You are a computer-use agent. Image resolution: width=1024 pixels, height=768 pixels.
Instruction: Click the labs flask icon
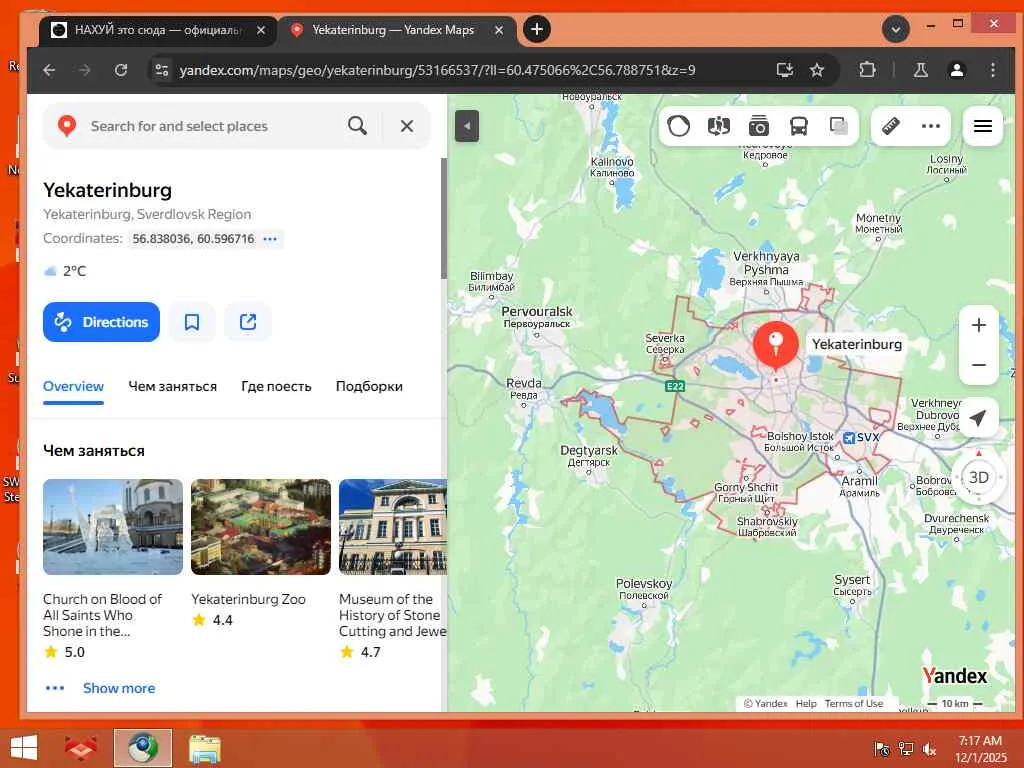pyautogui.click(x=921, y=70)
